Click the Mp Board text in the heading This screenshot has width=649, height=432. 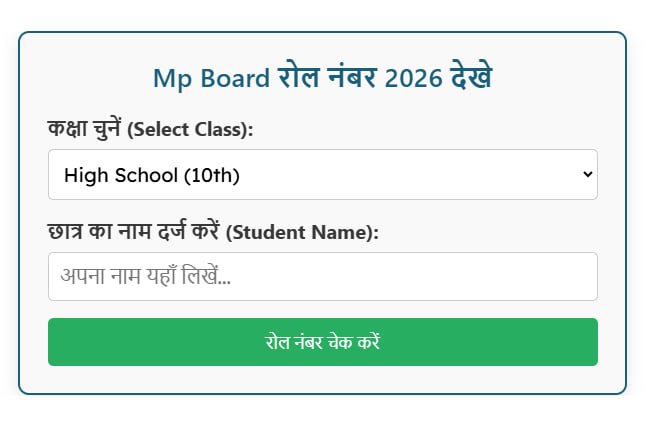(x=210, y=78)
